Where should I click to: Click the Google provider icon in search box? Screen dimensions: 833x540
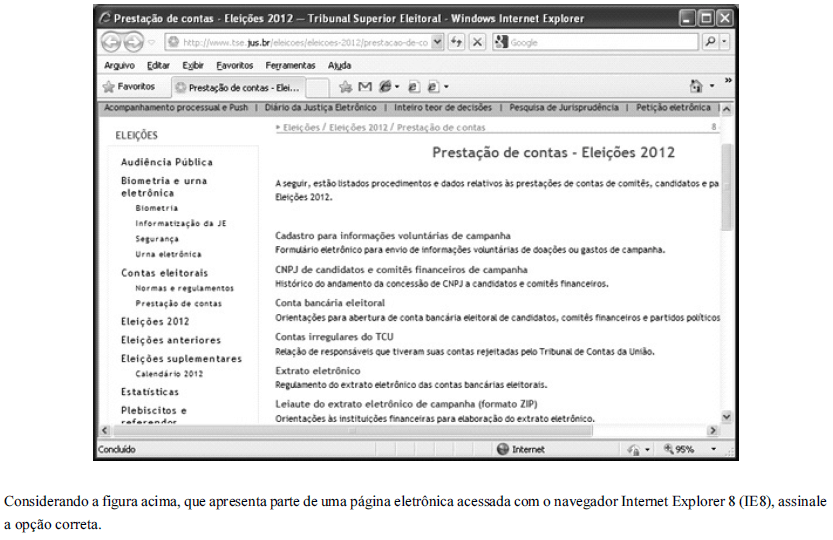tap(501, 42)
